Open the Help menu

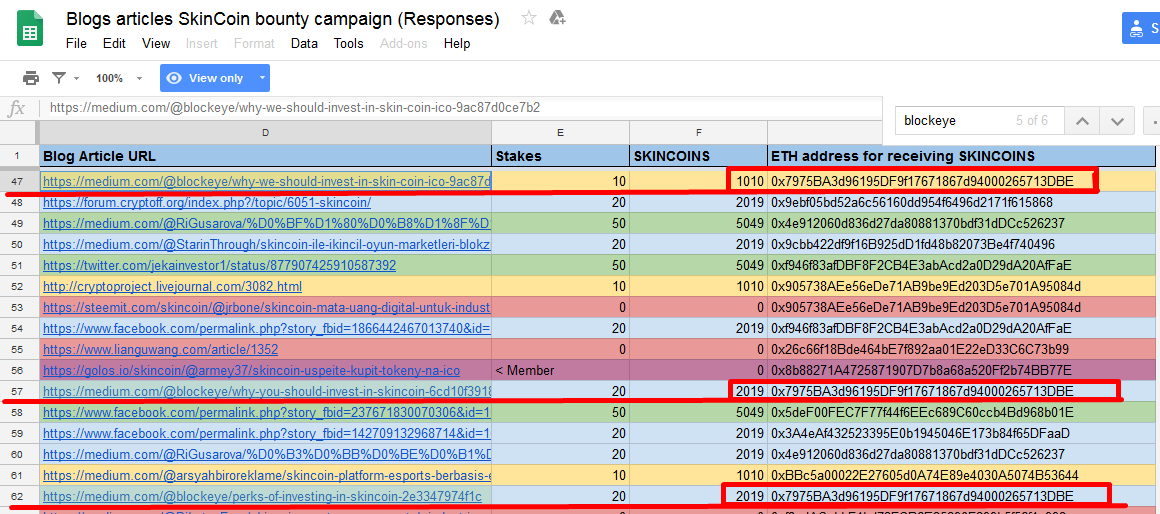[457, 44]
